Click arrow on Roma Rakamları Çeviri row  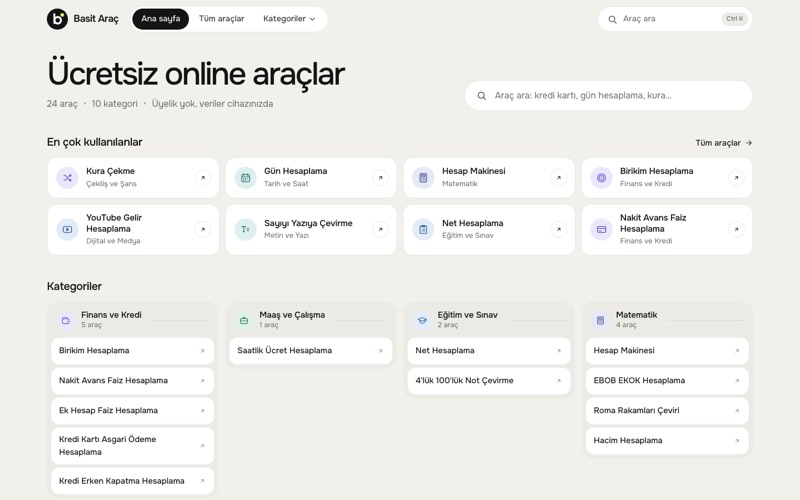tap(737, 411)
